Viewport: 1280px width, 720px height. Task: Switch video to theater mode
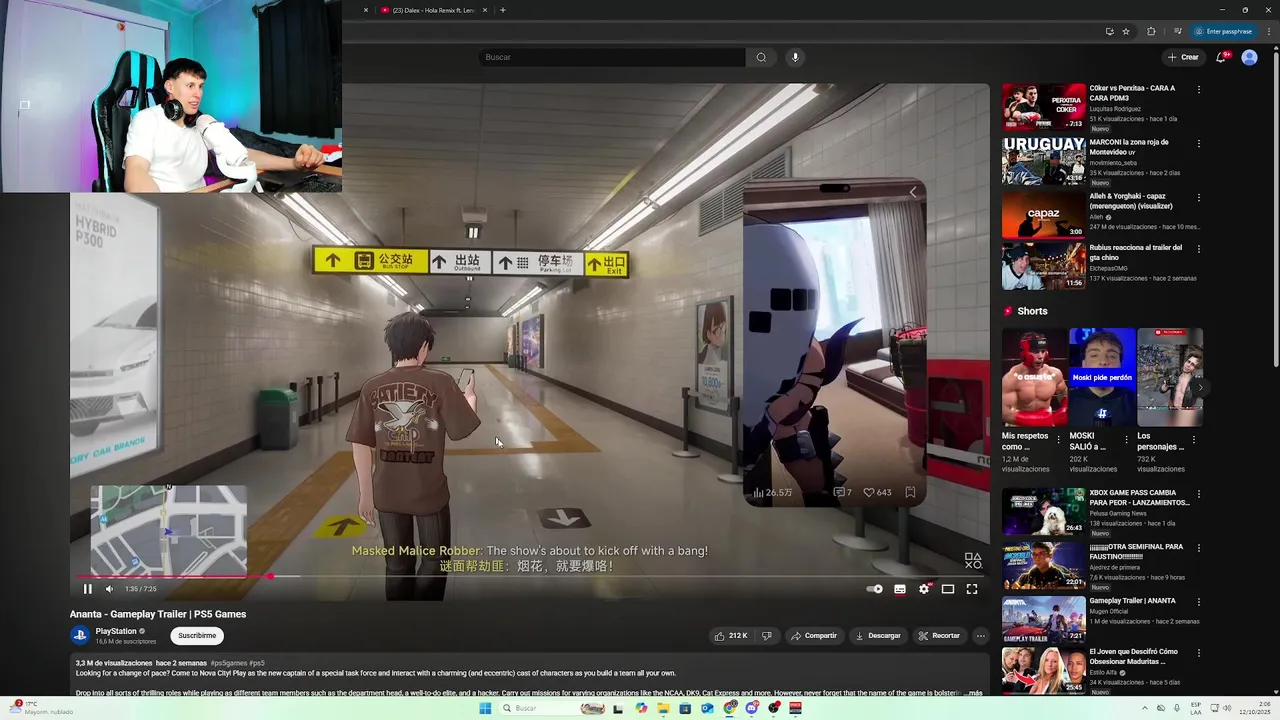[948, 589]
